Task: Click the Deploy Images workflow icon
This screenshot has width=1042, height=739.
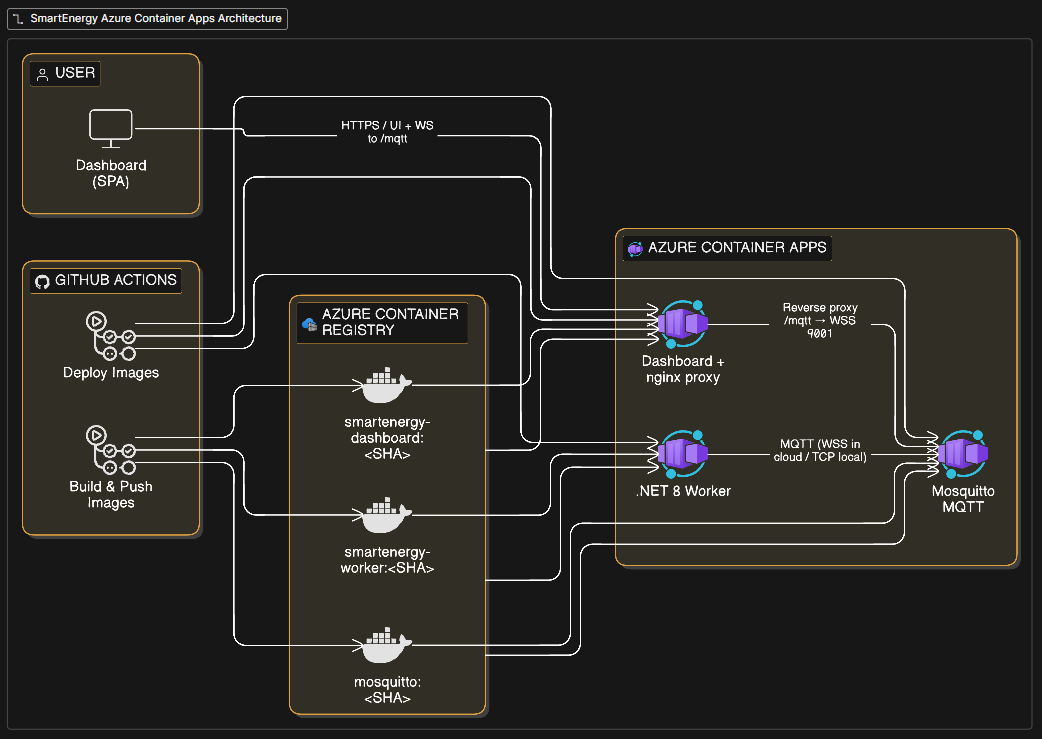Action: pos(110,332)
